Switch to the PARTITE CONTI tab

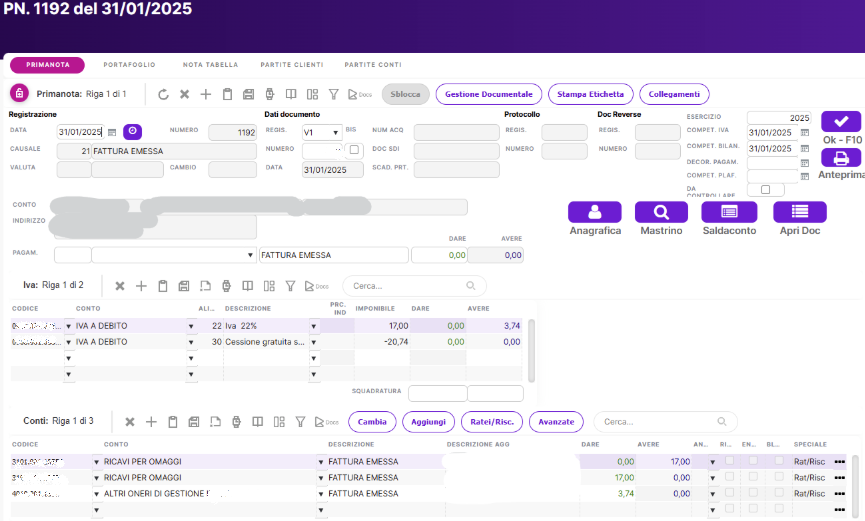tap(373, 65)
